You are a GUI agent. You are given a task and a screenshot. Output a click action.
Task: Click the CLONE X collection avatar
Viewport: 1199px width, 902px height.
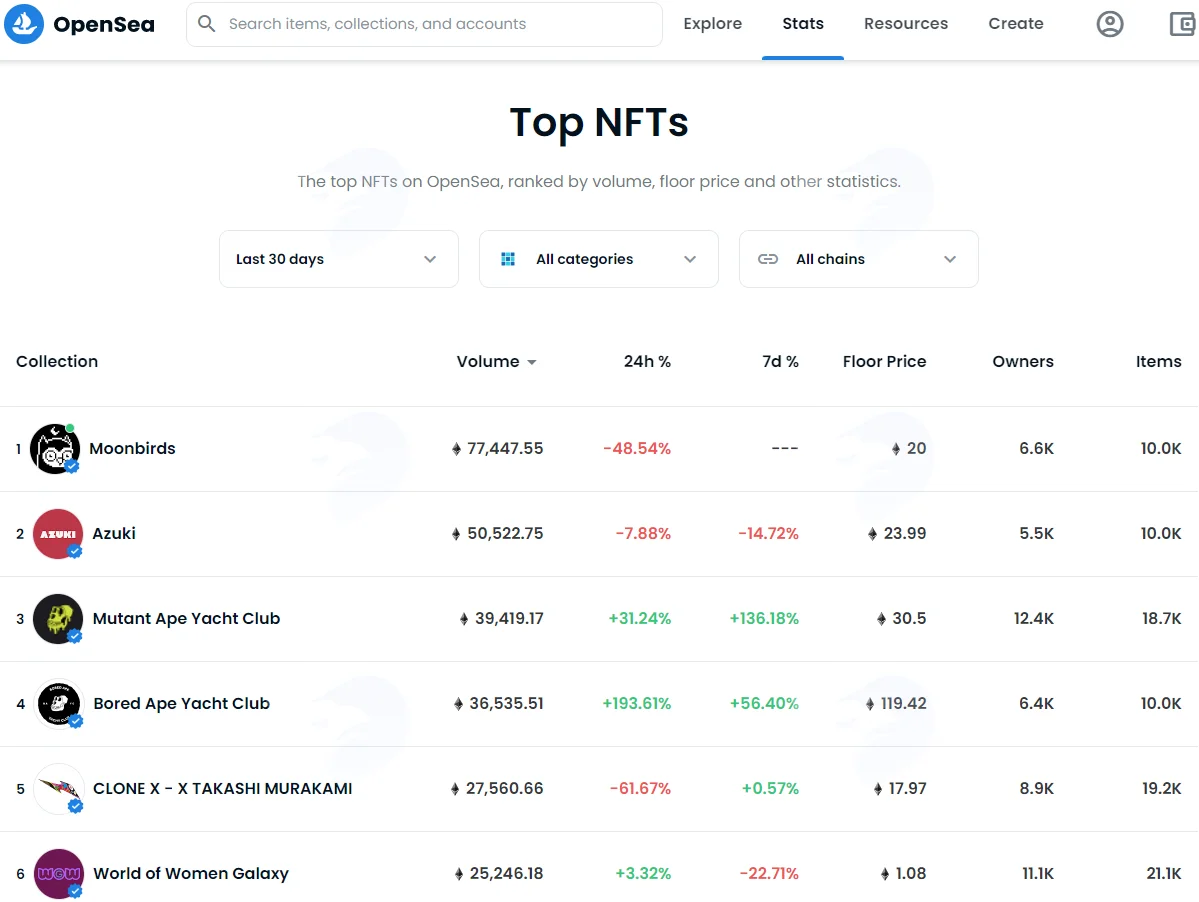pyautogui.click(x=59, y=788)
